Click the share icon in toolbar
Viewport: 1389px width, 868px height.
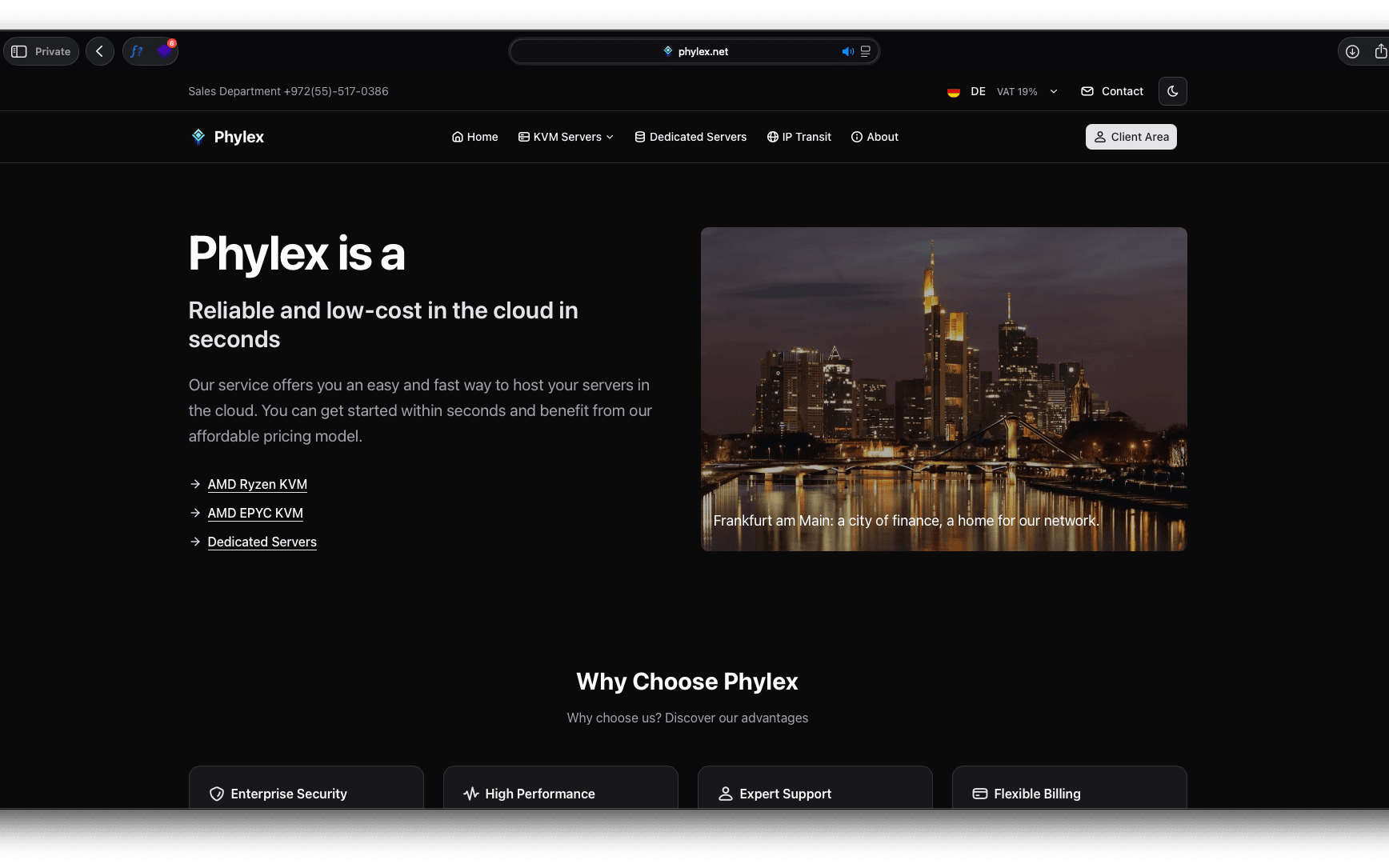[x=1380, y=51]
